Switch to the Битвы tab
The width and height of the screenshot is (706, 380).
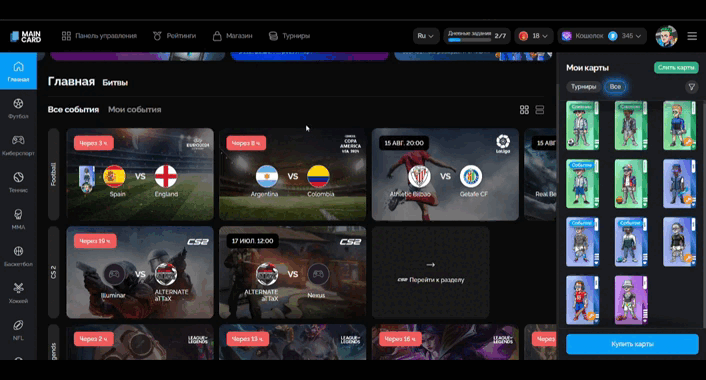[115, 82]
